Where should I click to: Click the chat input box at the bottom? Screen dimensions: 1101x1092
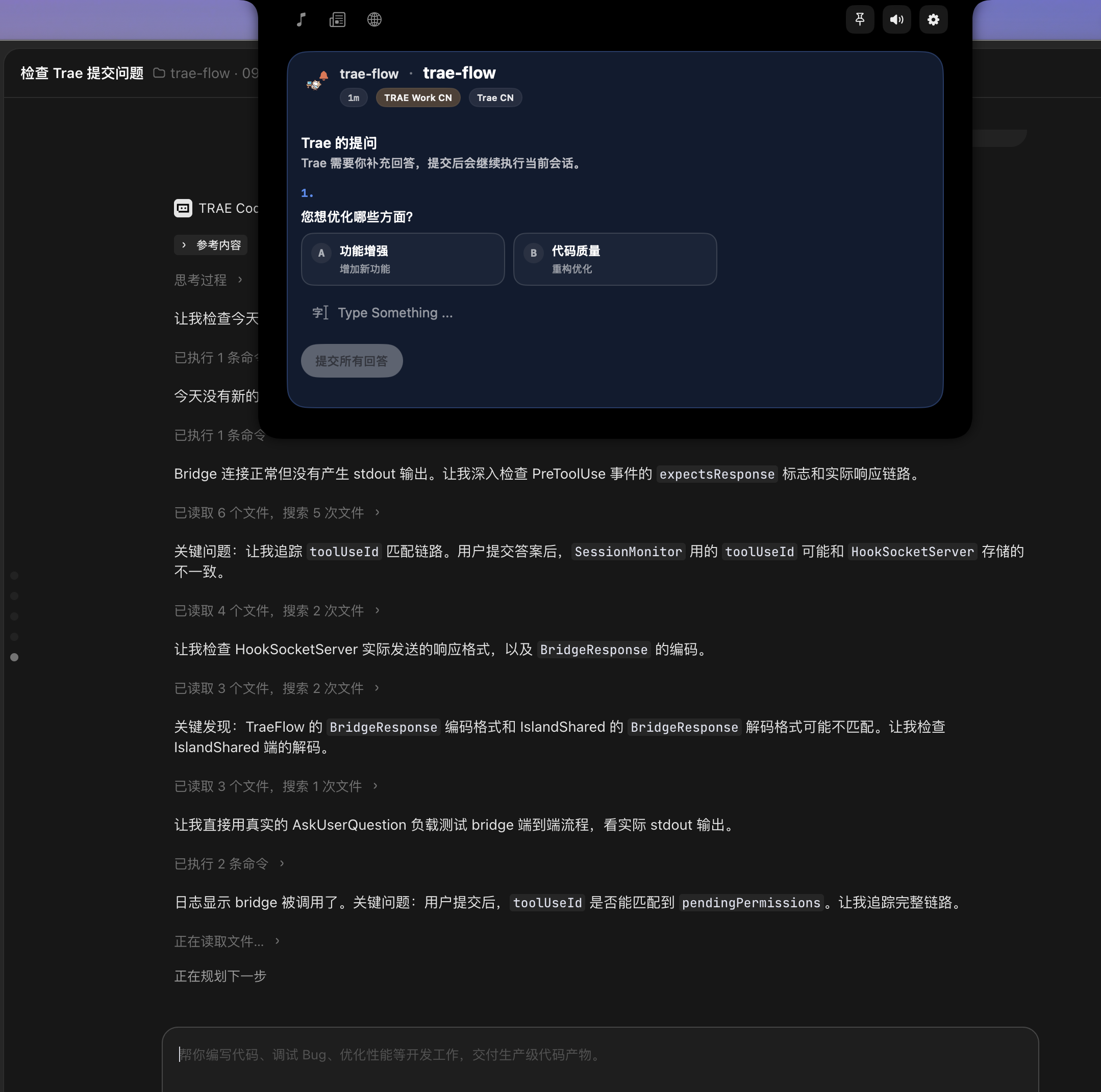(600, 1059)
